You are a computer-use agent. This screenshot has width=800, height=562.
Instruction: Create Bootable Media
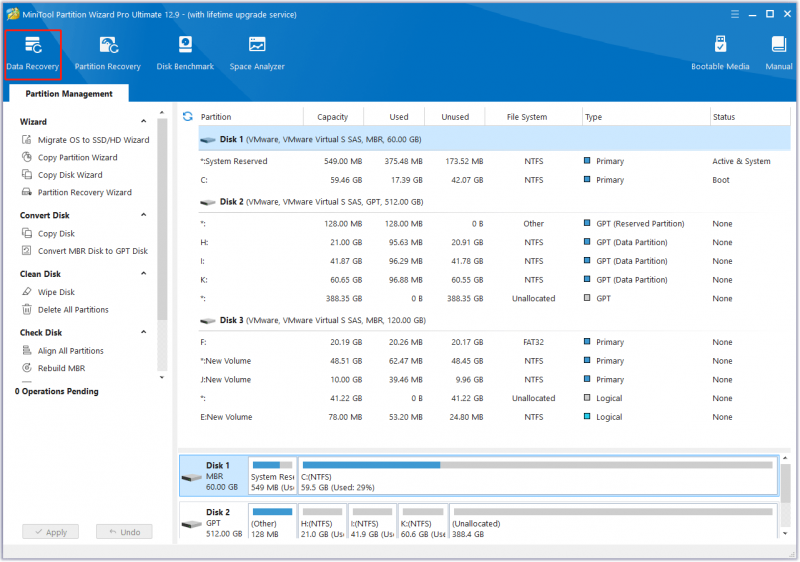click(x=720, y=54)
